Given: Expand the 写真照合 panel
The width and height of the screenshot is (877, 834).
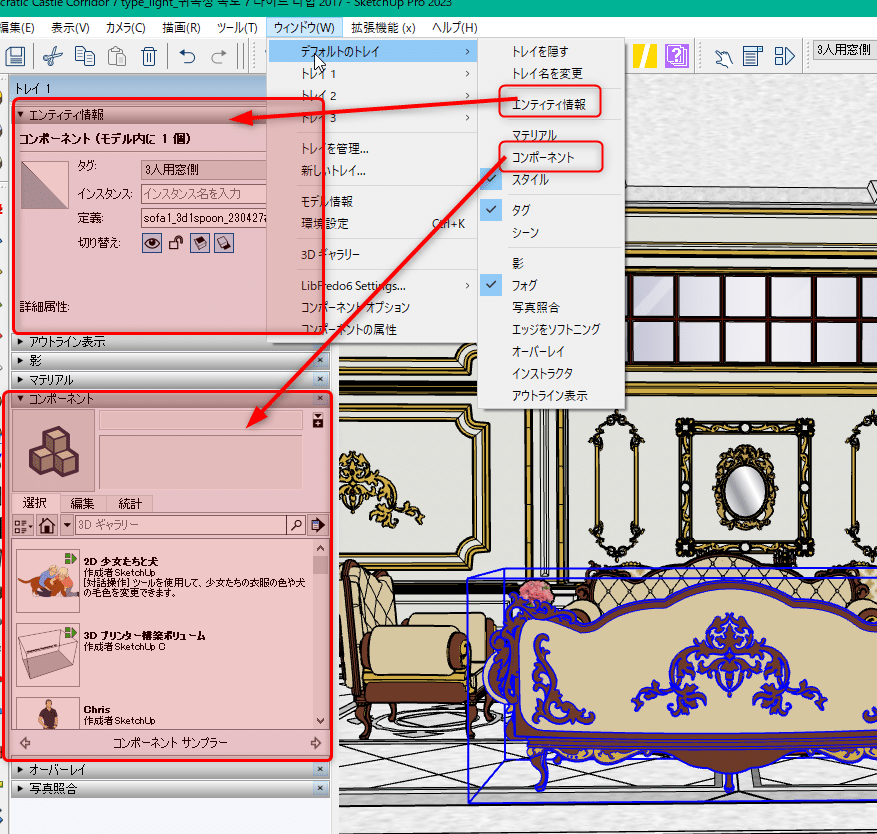Looking at the screenshot, I should tap(20, 789).
